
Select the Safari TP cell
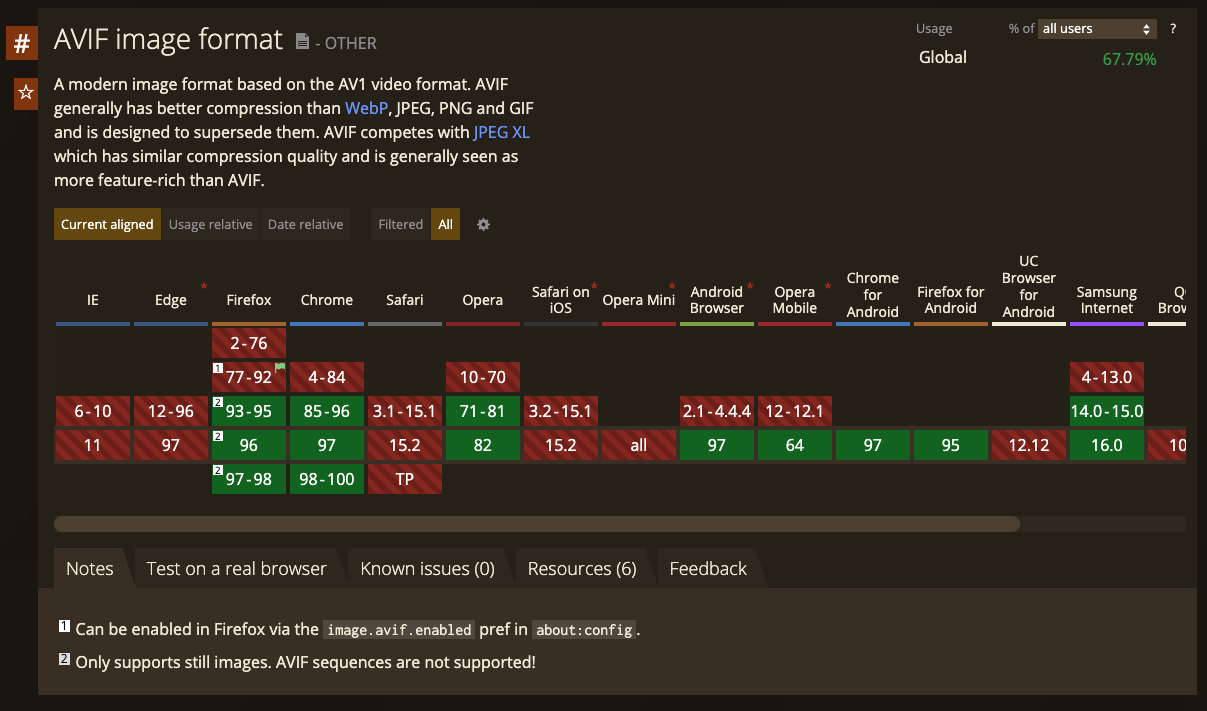pyautogui.click(x=405, y=479)
